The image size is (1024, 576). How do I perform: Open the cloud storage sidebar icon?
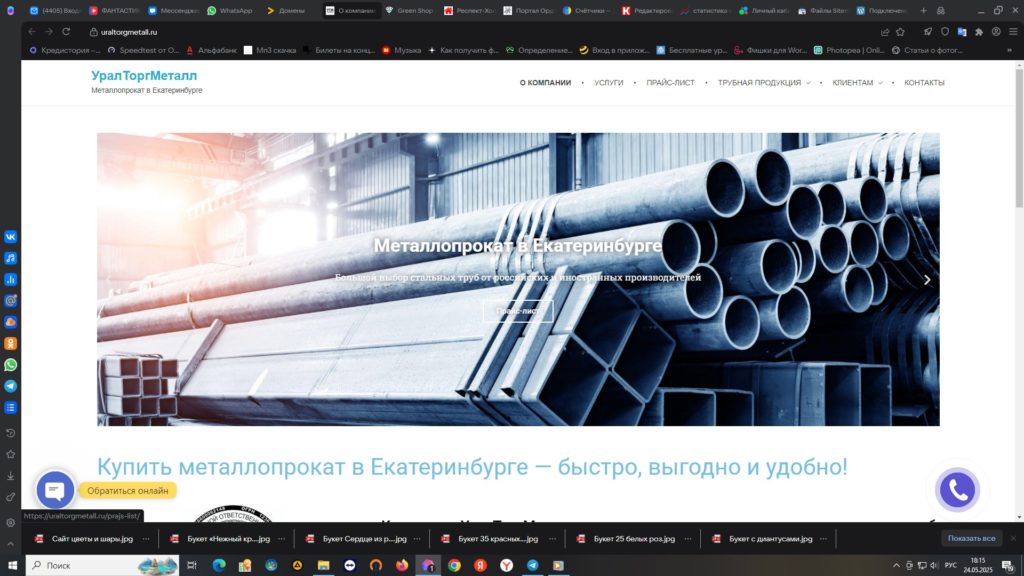tap(10, 323)
